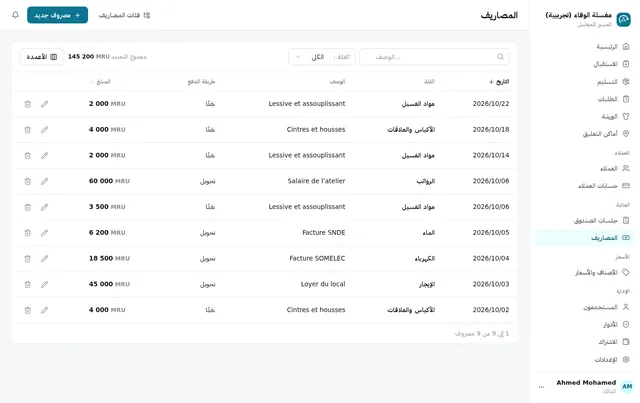The width and height of the screenshot is (640, 403).
Task: Open 'أماكن التعليق' hanging places in sidebar
Action: pyautogui.click(x=584, y=134)
